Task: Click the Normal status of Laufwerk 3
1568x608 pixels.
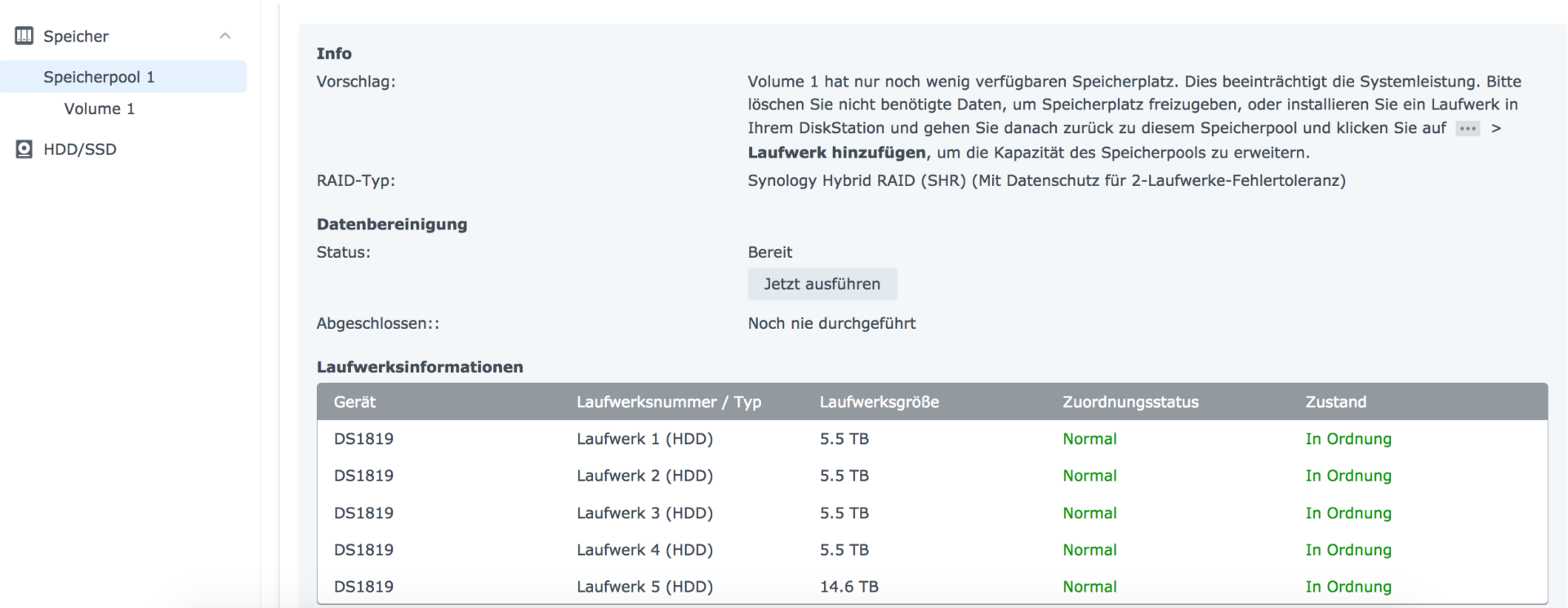Action: 1089,513
